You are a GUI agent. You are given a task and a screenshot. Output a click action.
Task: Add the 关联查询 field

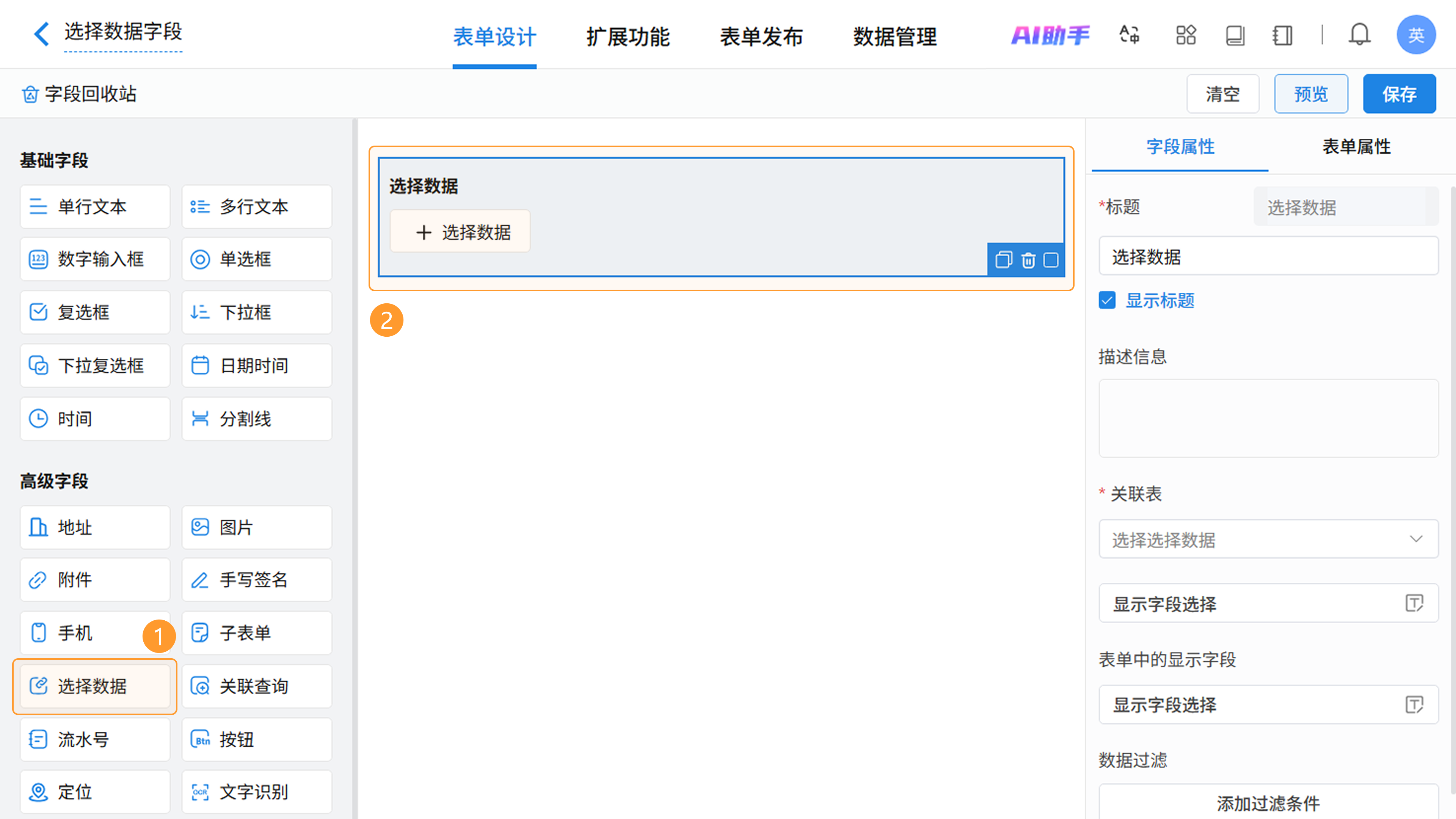point(257,686)
